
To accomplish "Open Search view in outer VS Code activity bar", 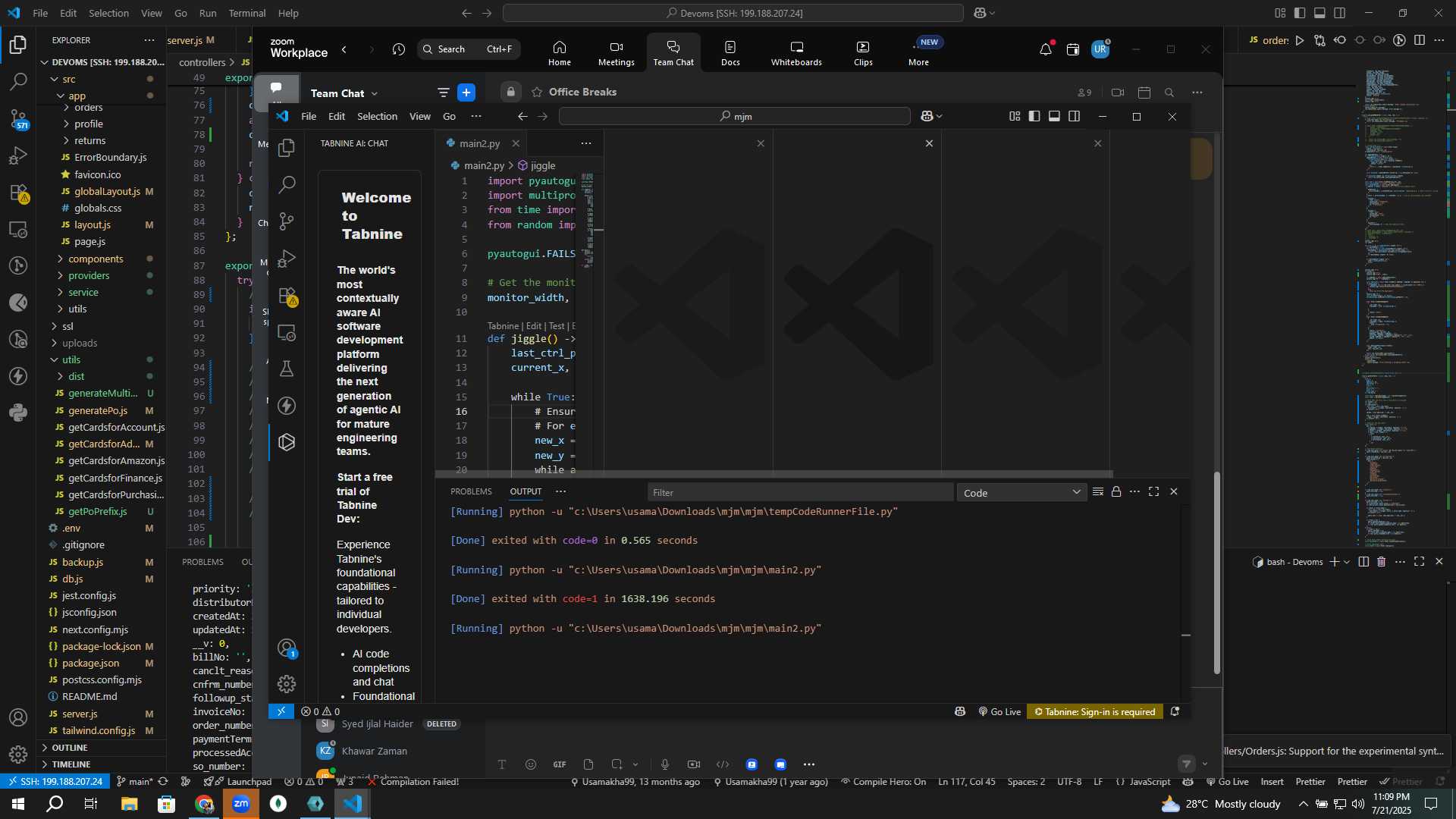I will point(18,81).
